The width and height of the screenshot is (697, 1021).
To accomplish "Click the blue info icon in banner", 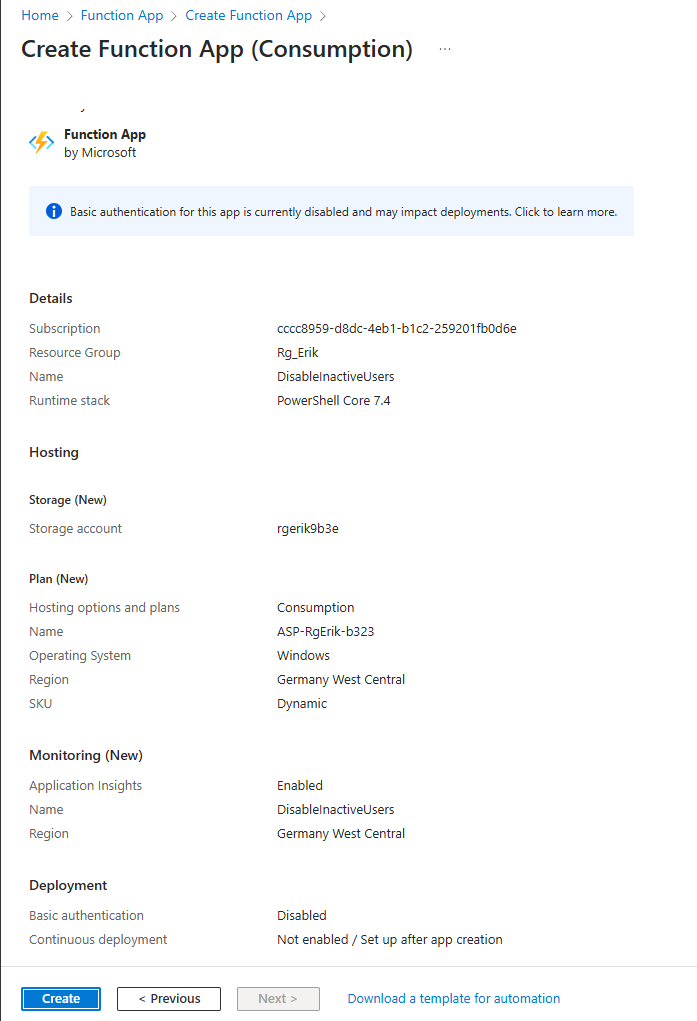I will [54, 212].
